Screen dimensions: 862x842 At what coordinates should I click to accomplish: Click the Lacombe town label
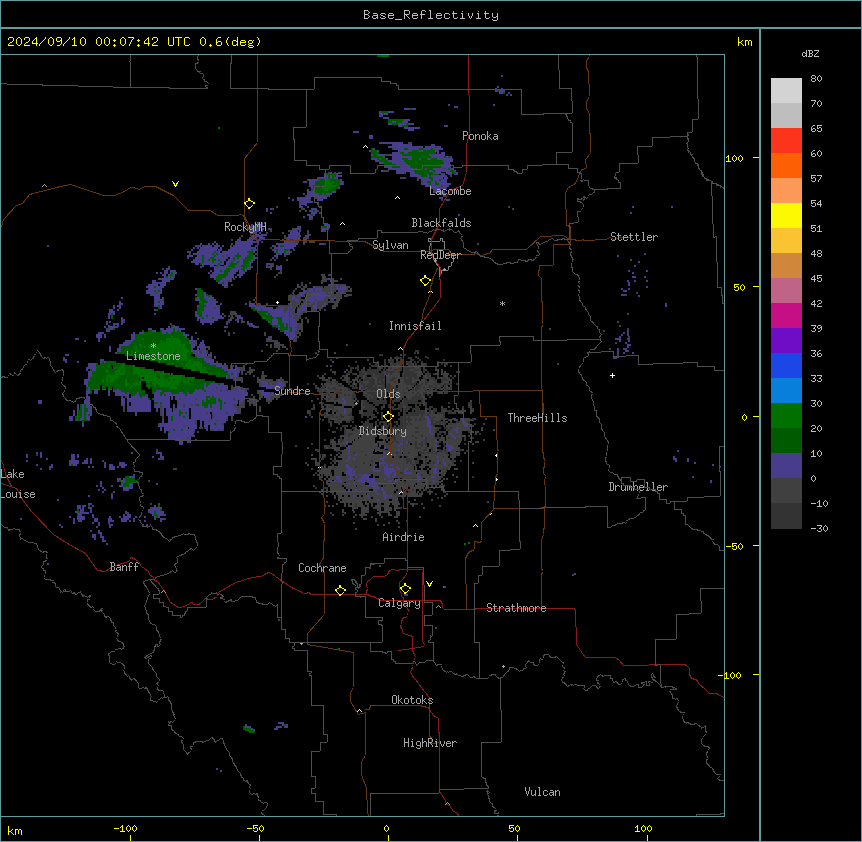pos(450,191)
